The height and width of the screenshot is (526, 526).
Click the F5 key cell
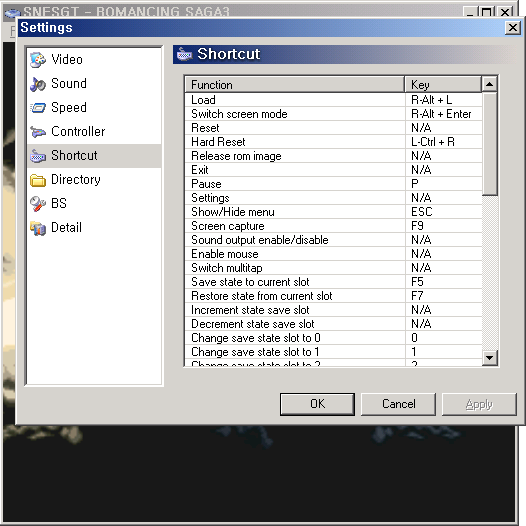(x=443, y=282)
